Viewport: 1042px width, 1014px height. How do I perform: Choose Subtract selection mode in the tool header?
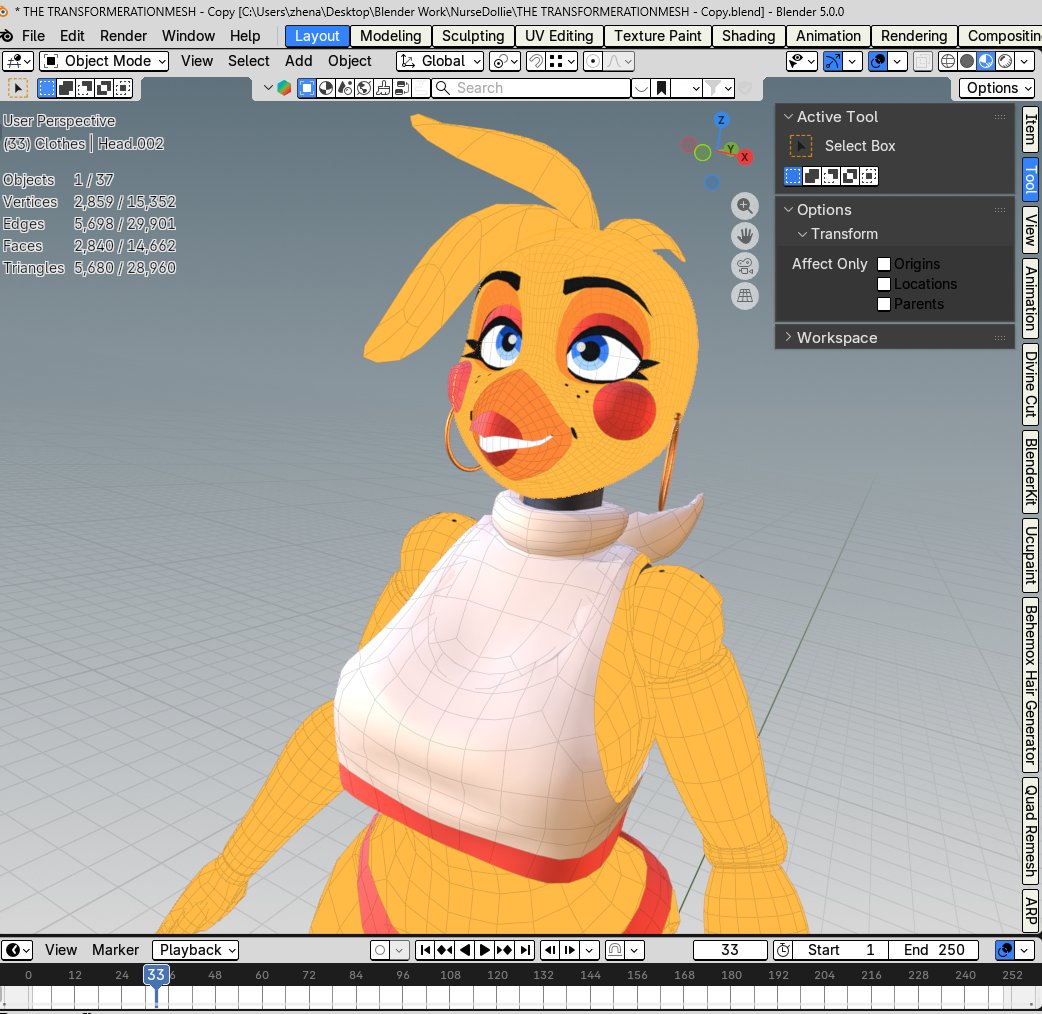point(85,88)
